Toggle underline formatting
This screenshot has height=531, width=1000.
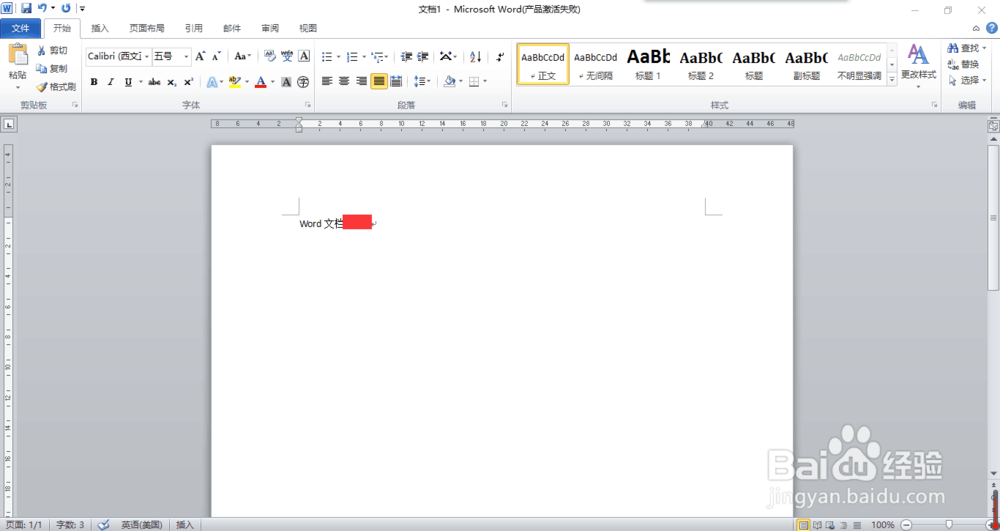click(128, 82)
